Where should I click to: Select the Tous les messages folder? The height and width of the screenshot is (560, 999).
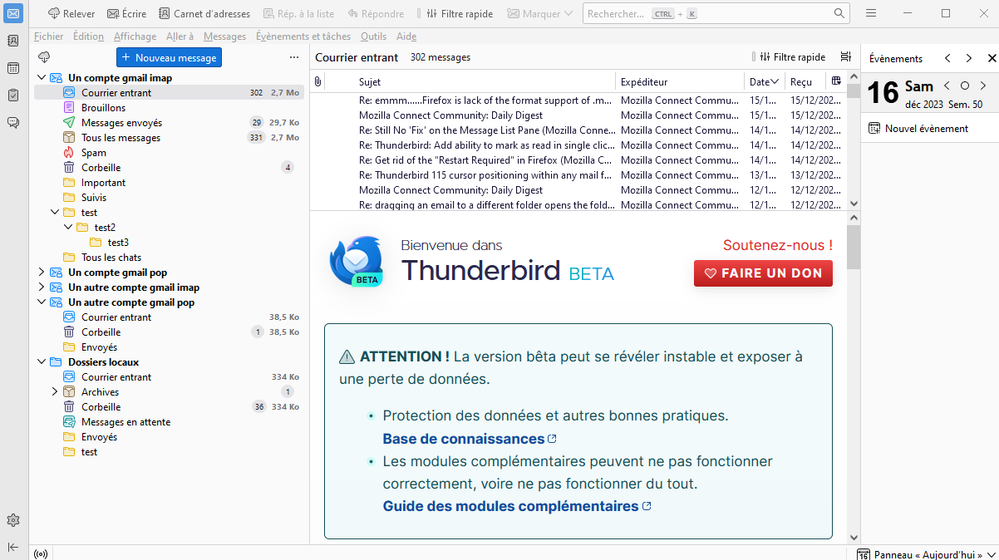(x=169, y=138)
